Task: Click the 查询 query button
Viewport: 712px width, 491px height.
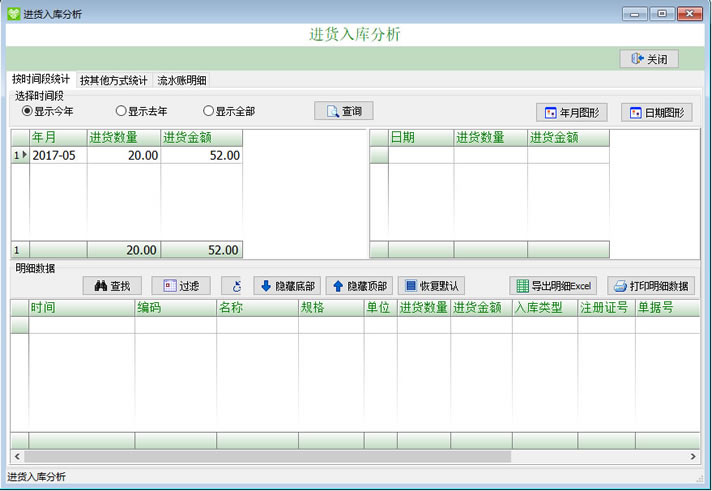Action: coord(344,111)
